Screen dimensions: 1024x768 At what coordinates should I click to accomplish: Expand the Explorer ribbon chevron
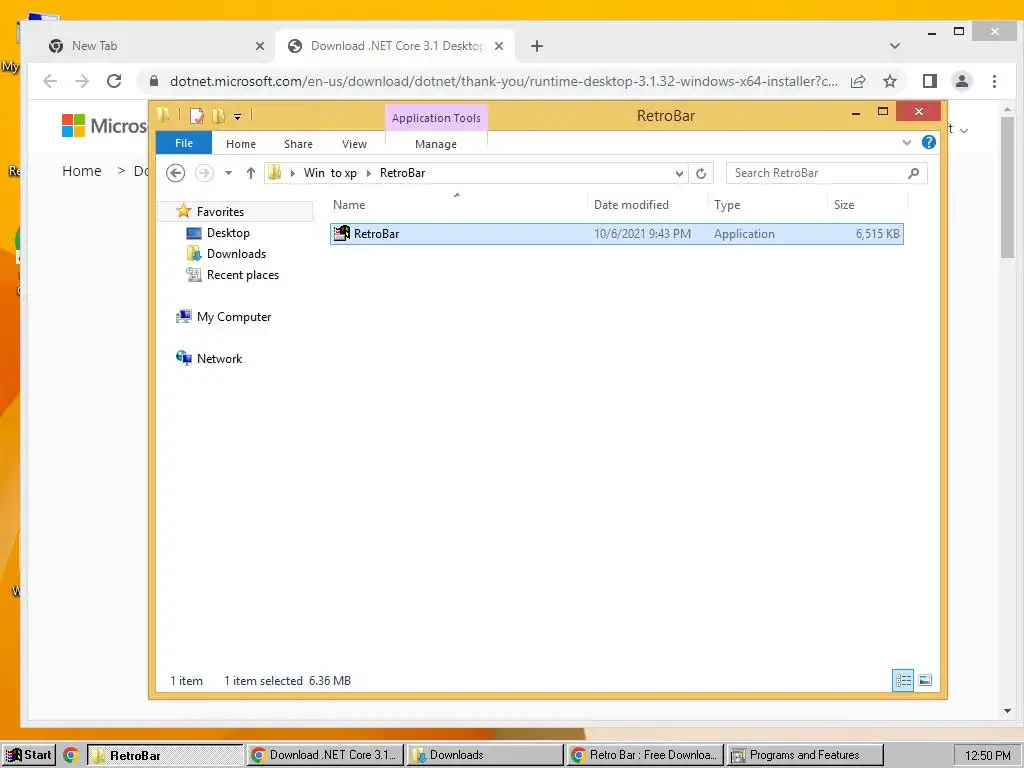(x=906, y=142)
